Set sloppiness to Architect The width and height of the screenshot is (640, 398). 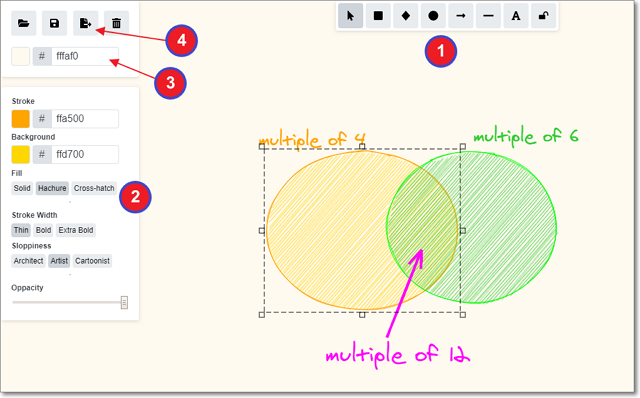29,261
